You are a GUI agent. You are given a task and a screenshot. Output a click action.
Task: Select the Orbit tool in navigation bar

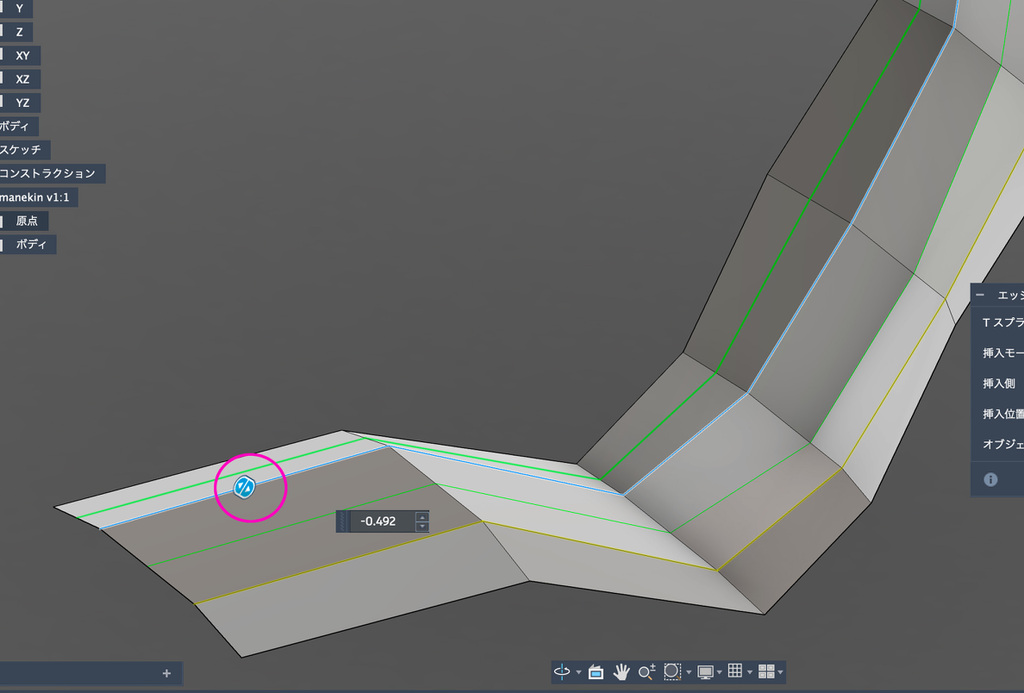pos(563,672)
